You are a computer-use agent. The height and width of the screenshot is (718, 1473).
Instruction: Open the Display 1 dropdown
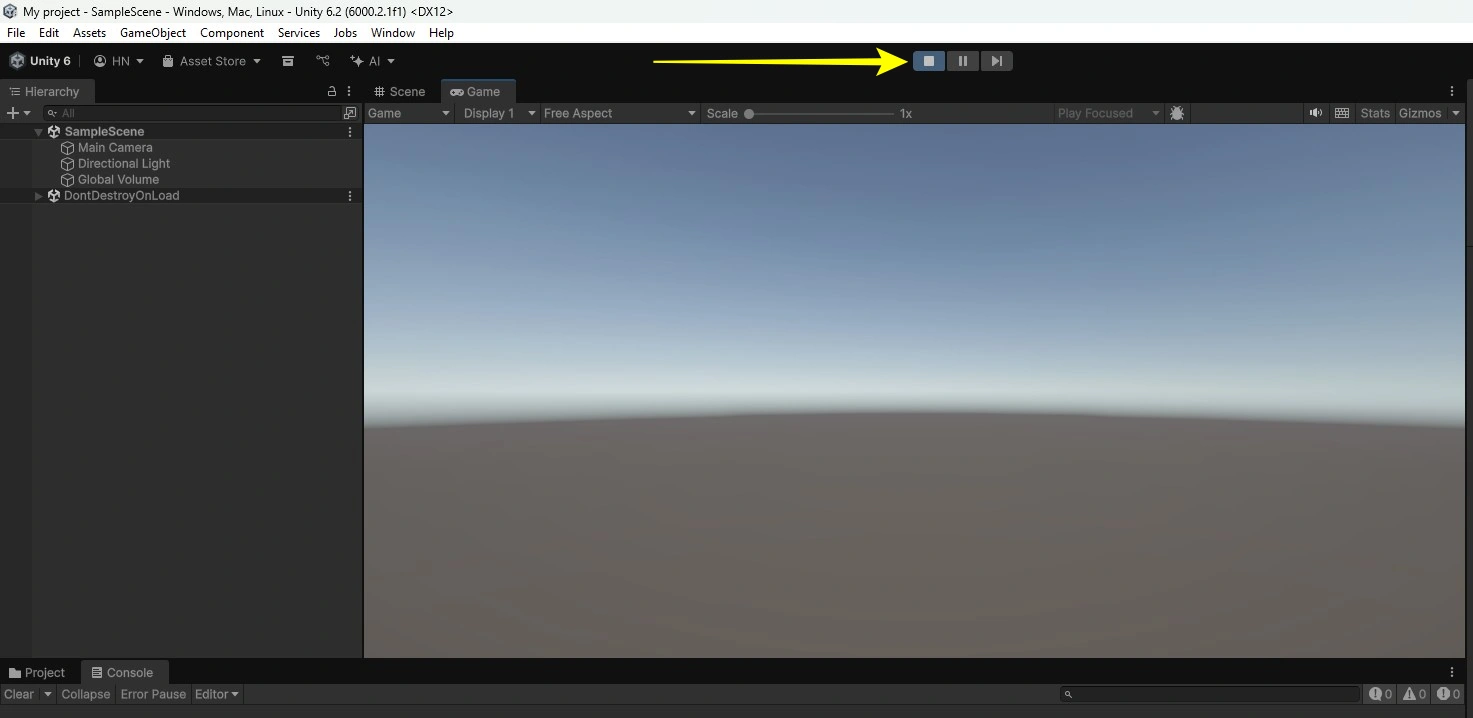(499, 113)
